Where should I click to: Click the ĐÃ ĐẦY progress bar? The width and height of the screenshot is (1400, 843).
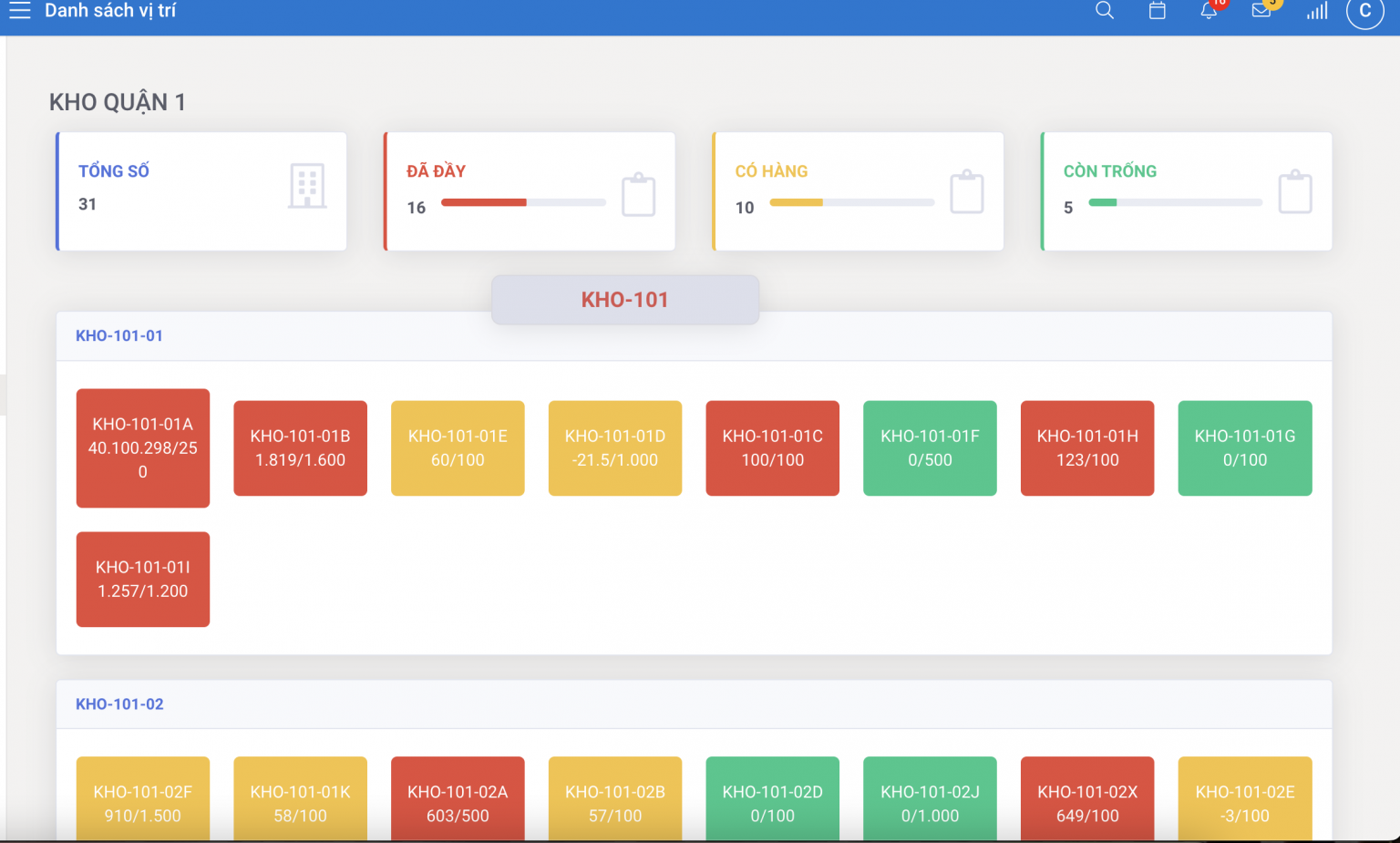523,202
